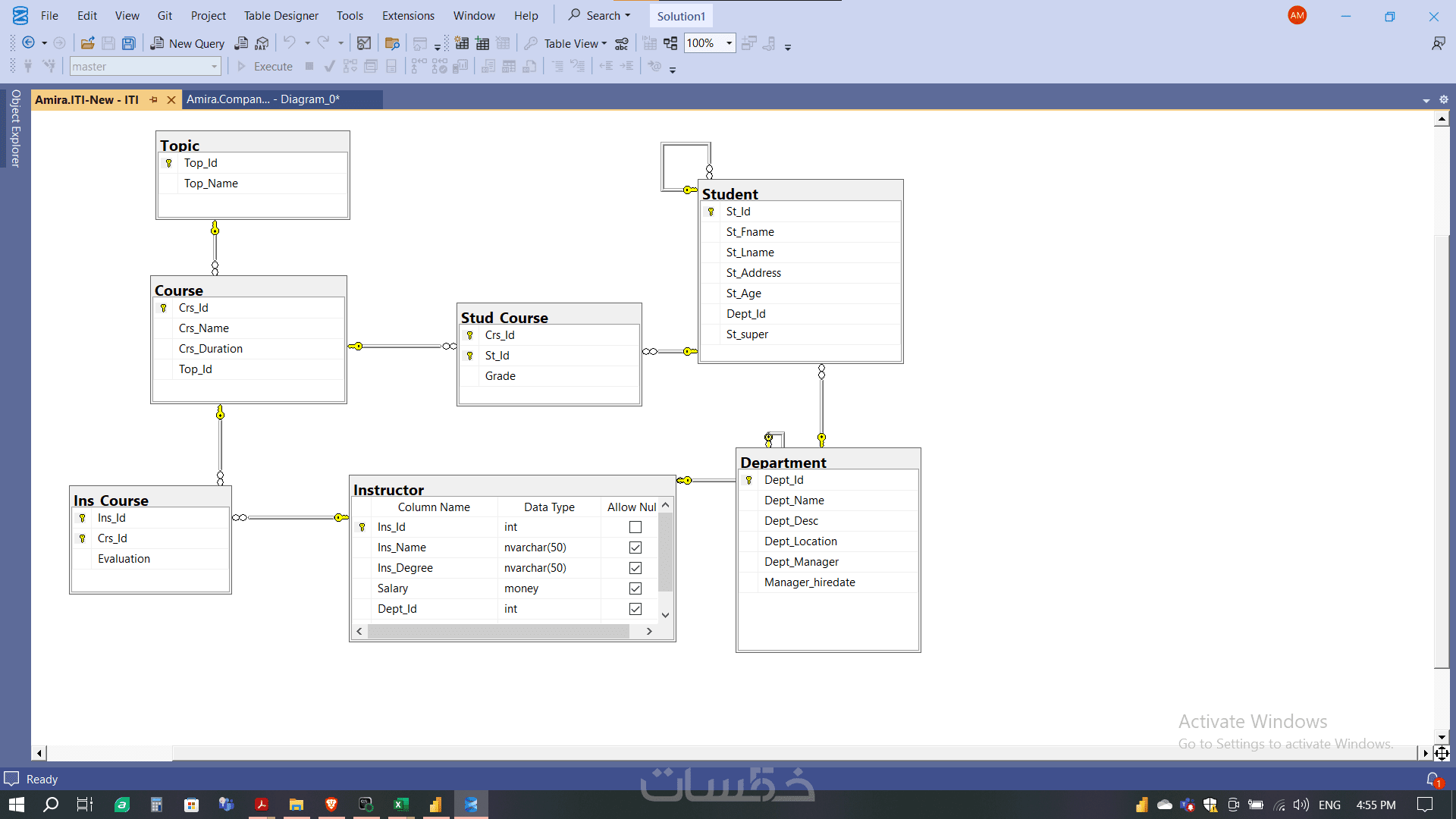This screenshot has width=1456, height=819.
Task: Open the Table Designer menu
Action: click(281, 15)
